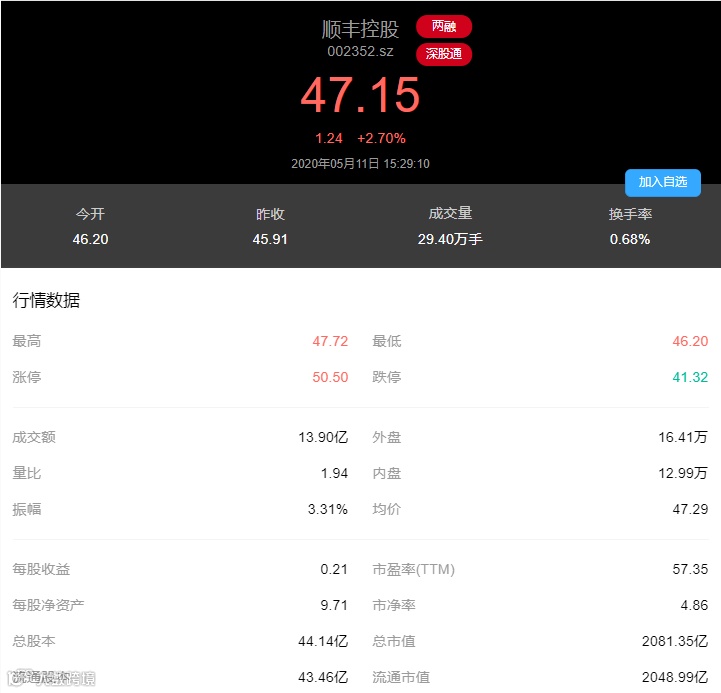Click the 最低 value 46.20
The height and width of the screenshot is (693, 721).
(690, 341)
